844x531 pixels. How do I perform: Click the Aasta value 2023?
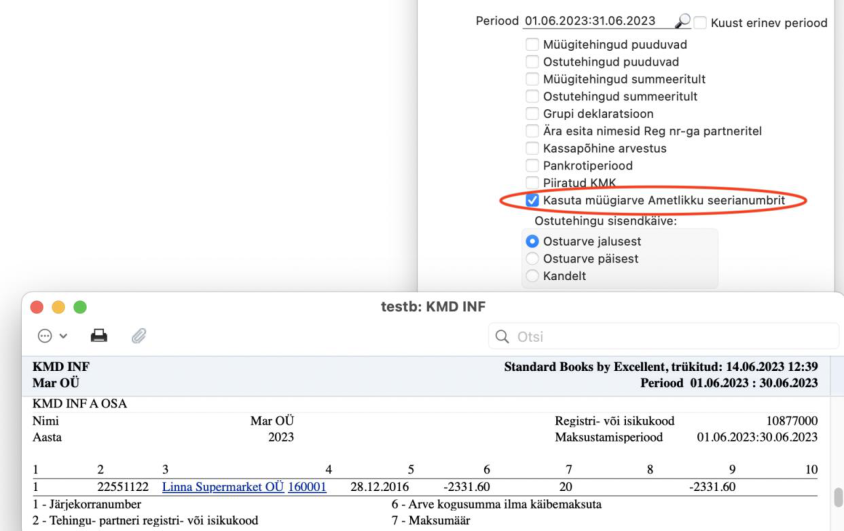281,437
